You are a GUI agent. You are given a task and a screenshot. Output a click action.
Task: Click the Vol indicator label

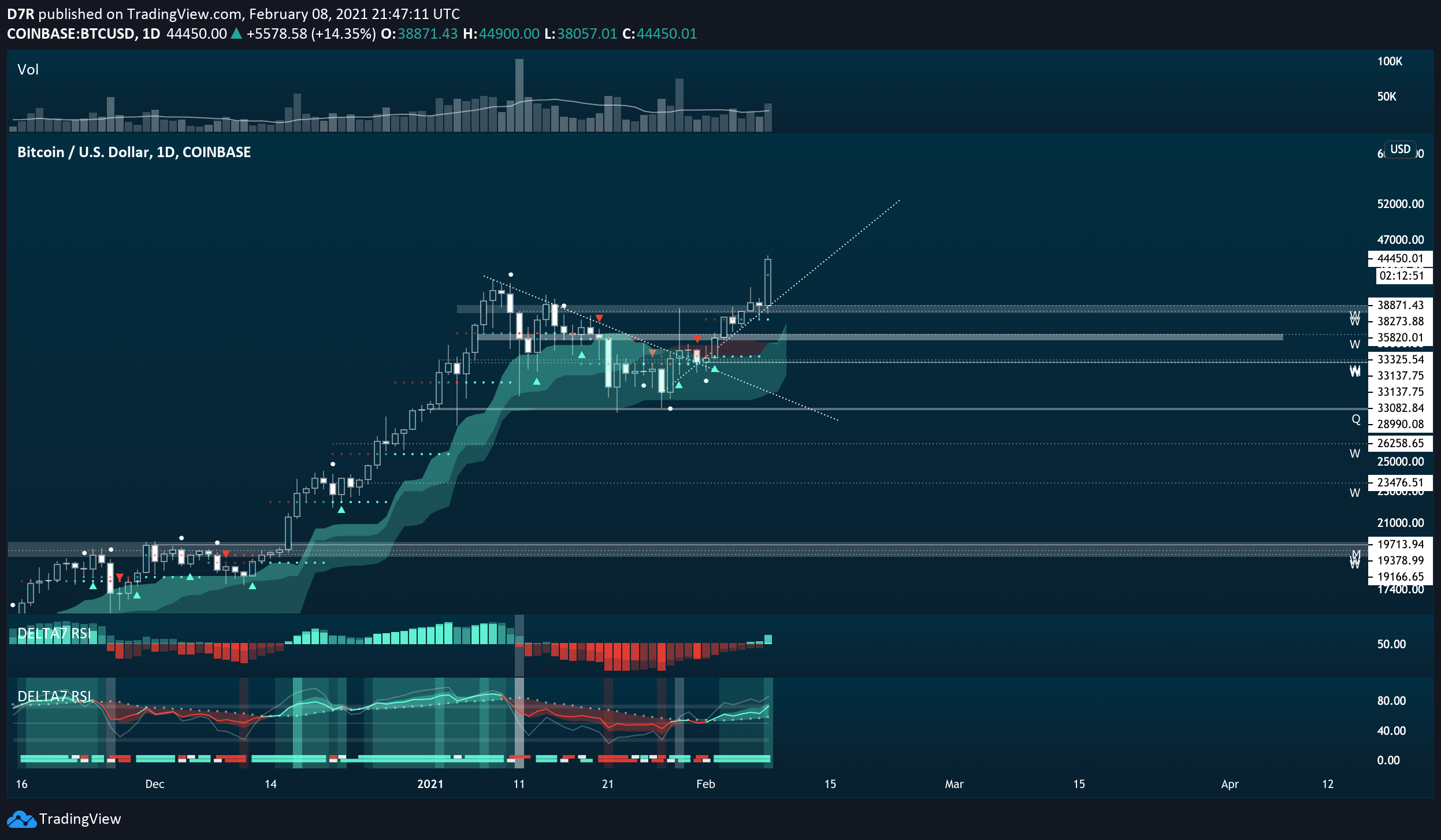point(28,70)
